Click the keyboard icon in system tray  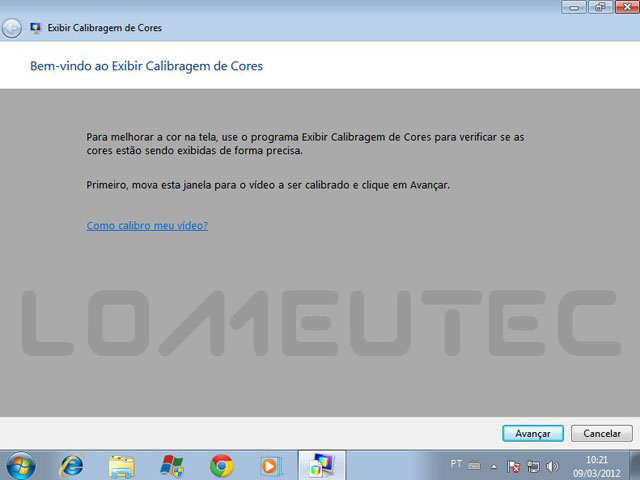click(474, 465)
